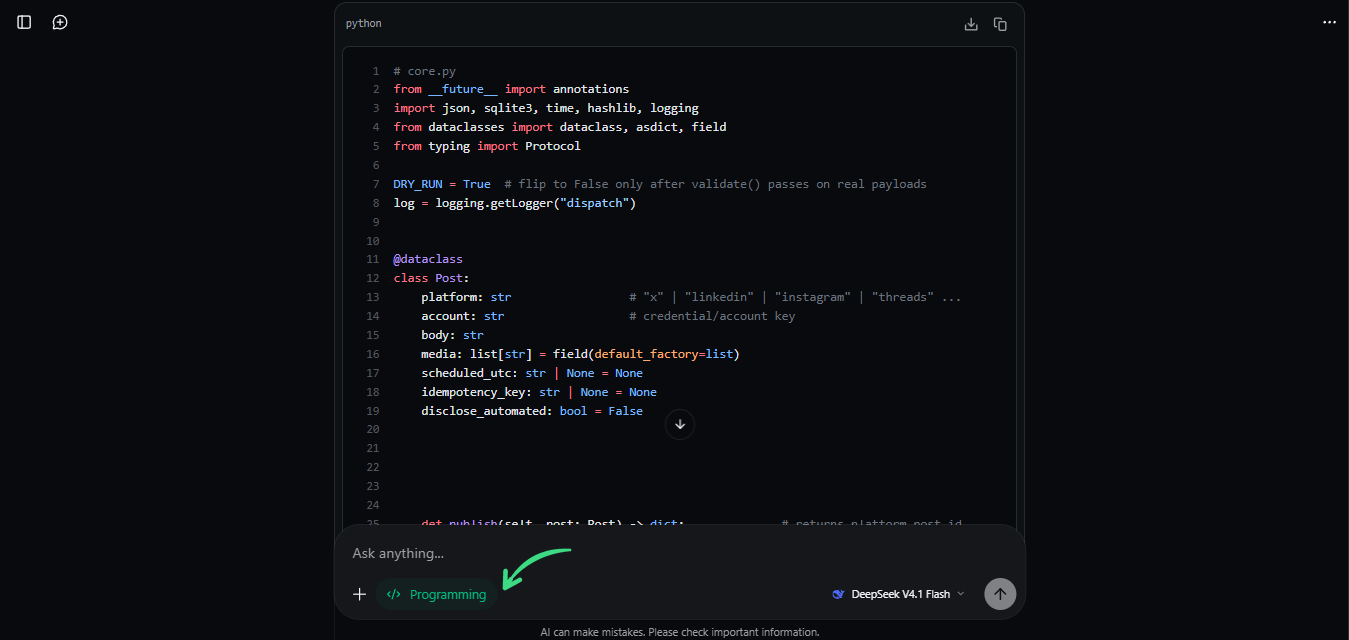1349x640 pixels.
Task: Click the 'class Post:' line
Action: 431,278
